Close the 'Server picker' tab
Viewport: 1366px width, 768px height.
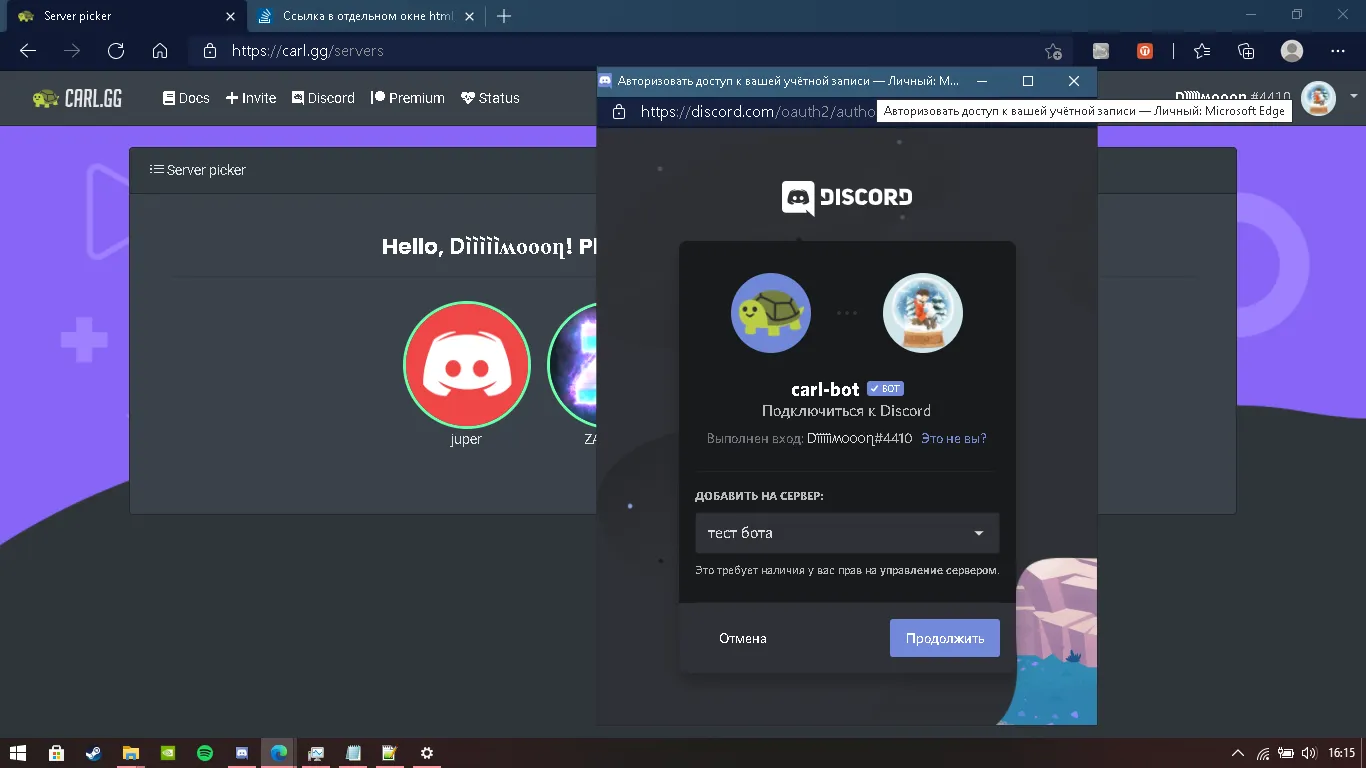click(x=230, y=16)
